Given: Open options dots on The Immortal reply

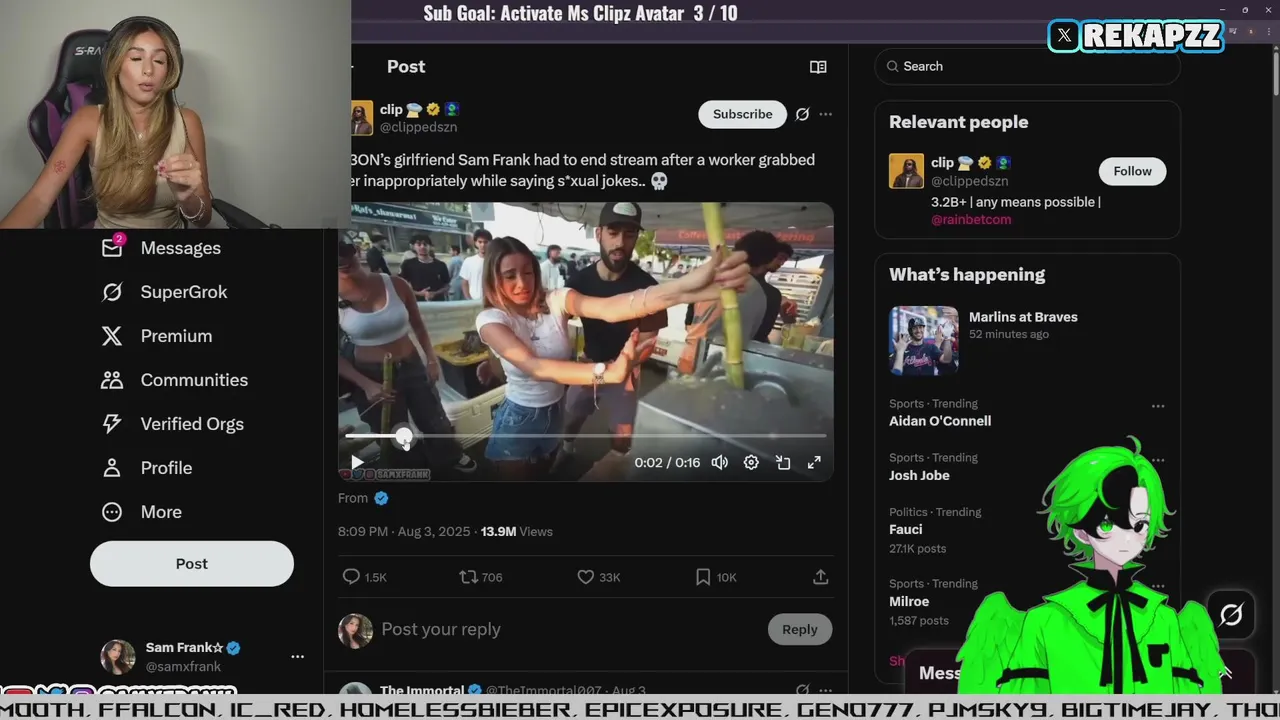Looking at the screenshot, I should pos(825,690).
